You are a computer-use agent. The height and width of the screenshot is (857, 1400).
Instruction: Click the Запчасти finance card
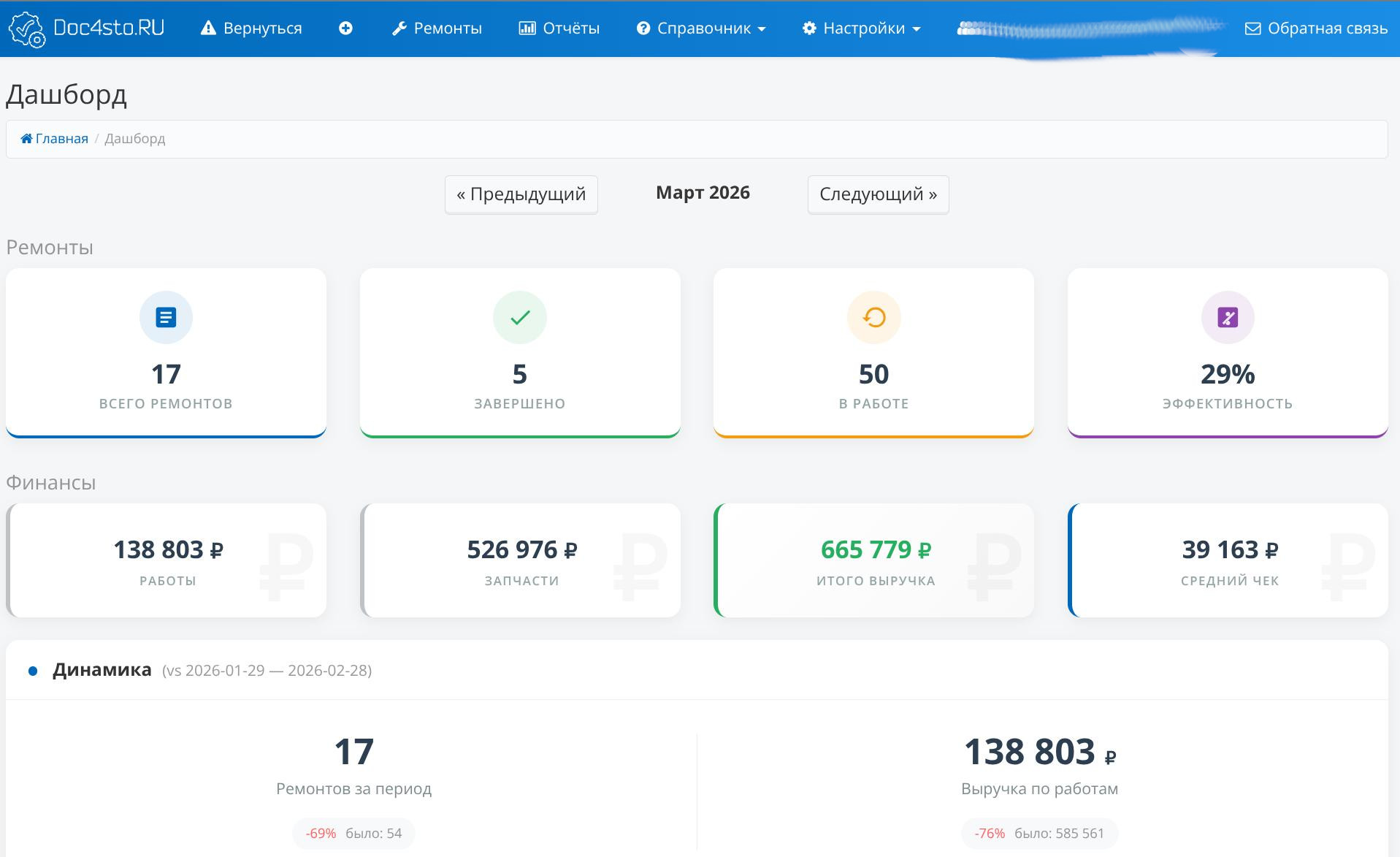tap(521, 560)
